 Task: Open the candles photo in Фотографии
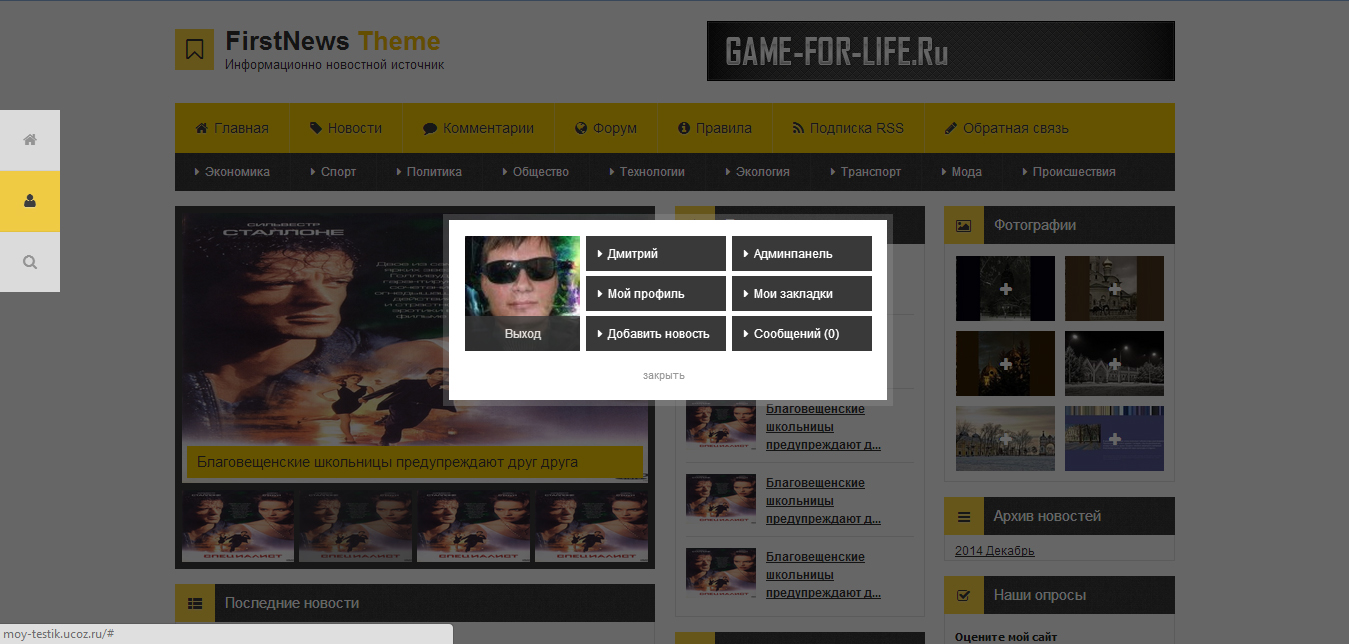click(x=1005, y=363)
